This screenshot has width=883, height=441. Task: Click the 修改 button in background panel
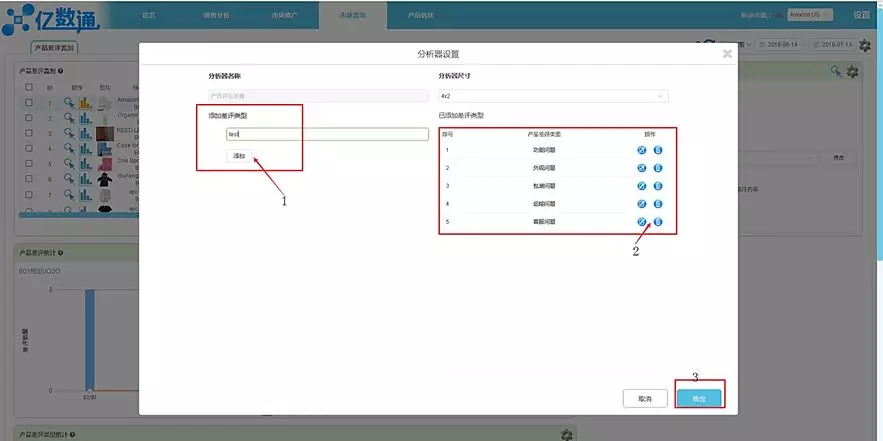click(x=839, y=158)
